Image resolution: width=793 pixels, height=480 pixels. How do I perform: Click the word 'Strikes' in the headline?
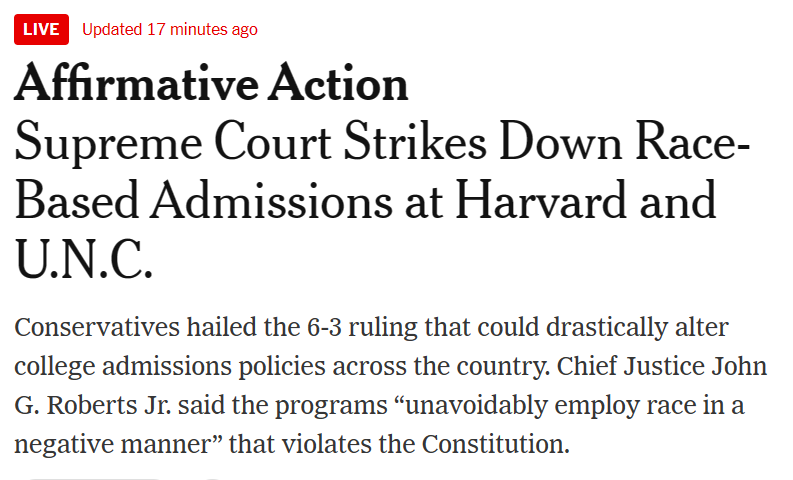coord(415,143)
